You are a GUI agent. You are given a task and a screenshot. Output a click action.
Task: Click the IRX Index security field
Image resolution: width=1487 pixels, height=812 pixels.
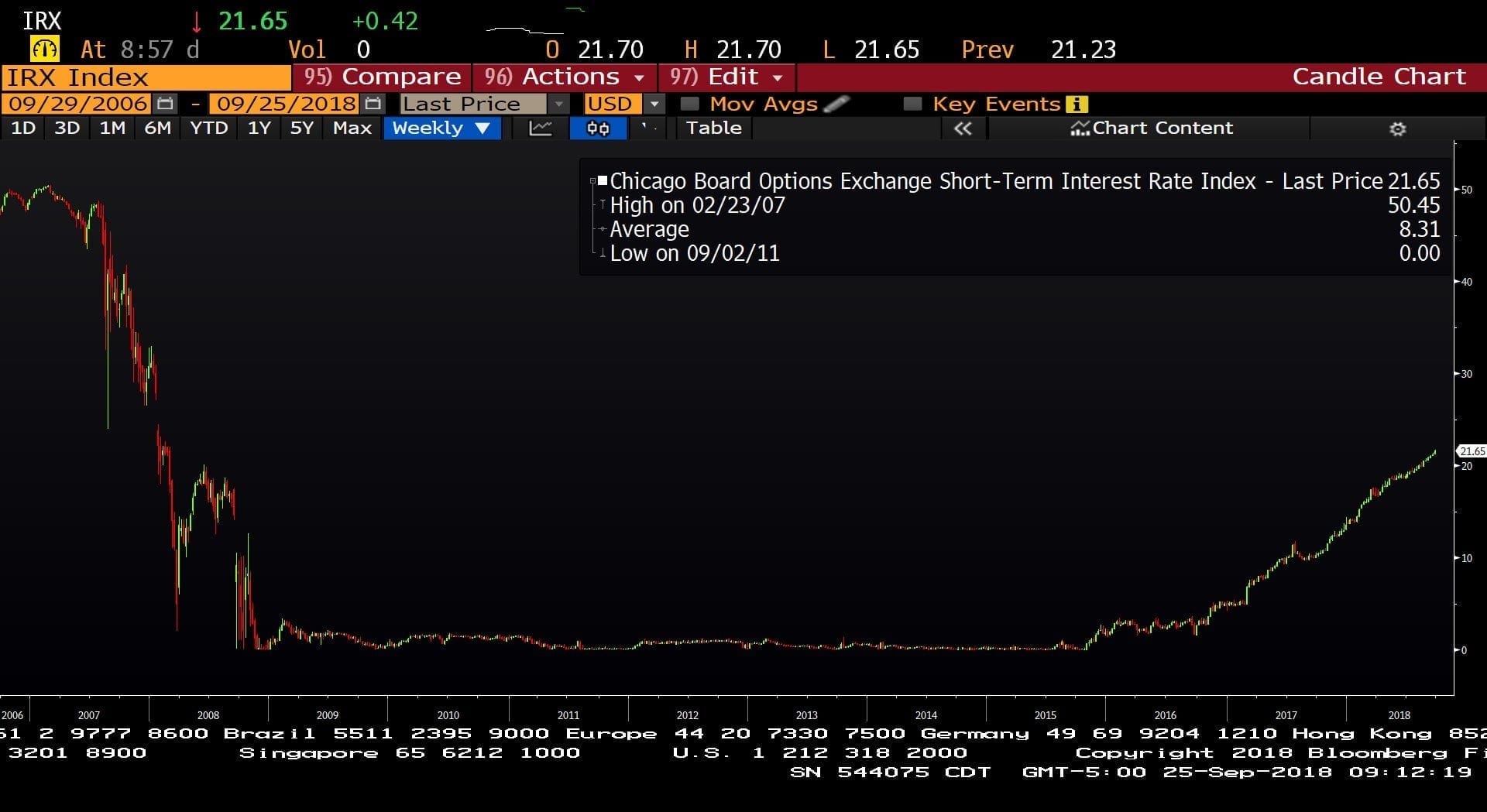point(146,77)
